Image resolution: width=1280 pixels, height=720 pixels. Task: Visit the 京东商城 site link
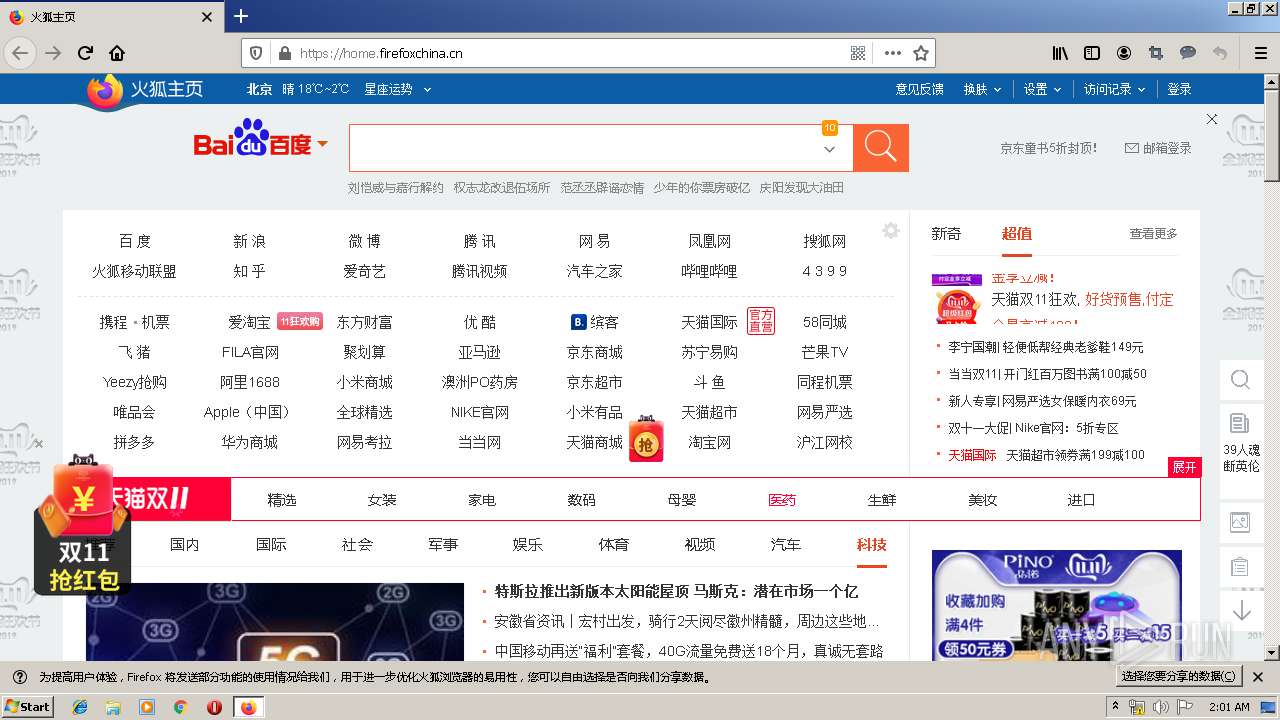(x=594, y=352)
